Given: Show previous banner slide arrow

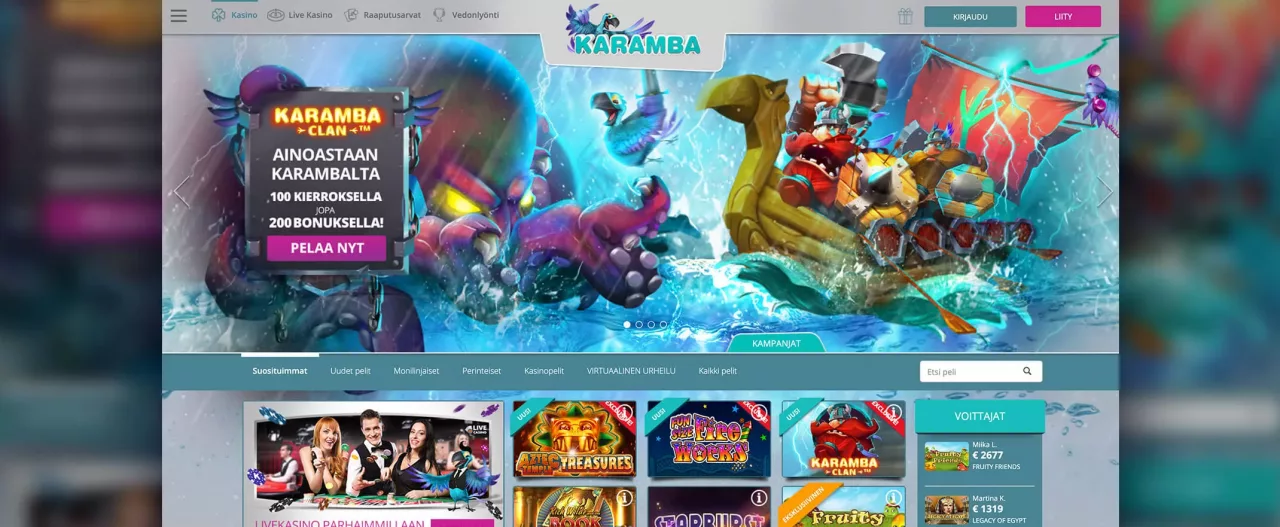Looking at the screenshot, I should [x=182, y=192].
